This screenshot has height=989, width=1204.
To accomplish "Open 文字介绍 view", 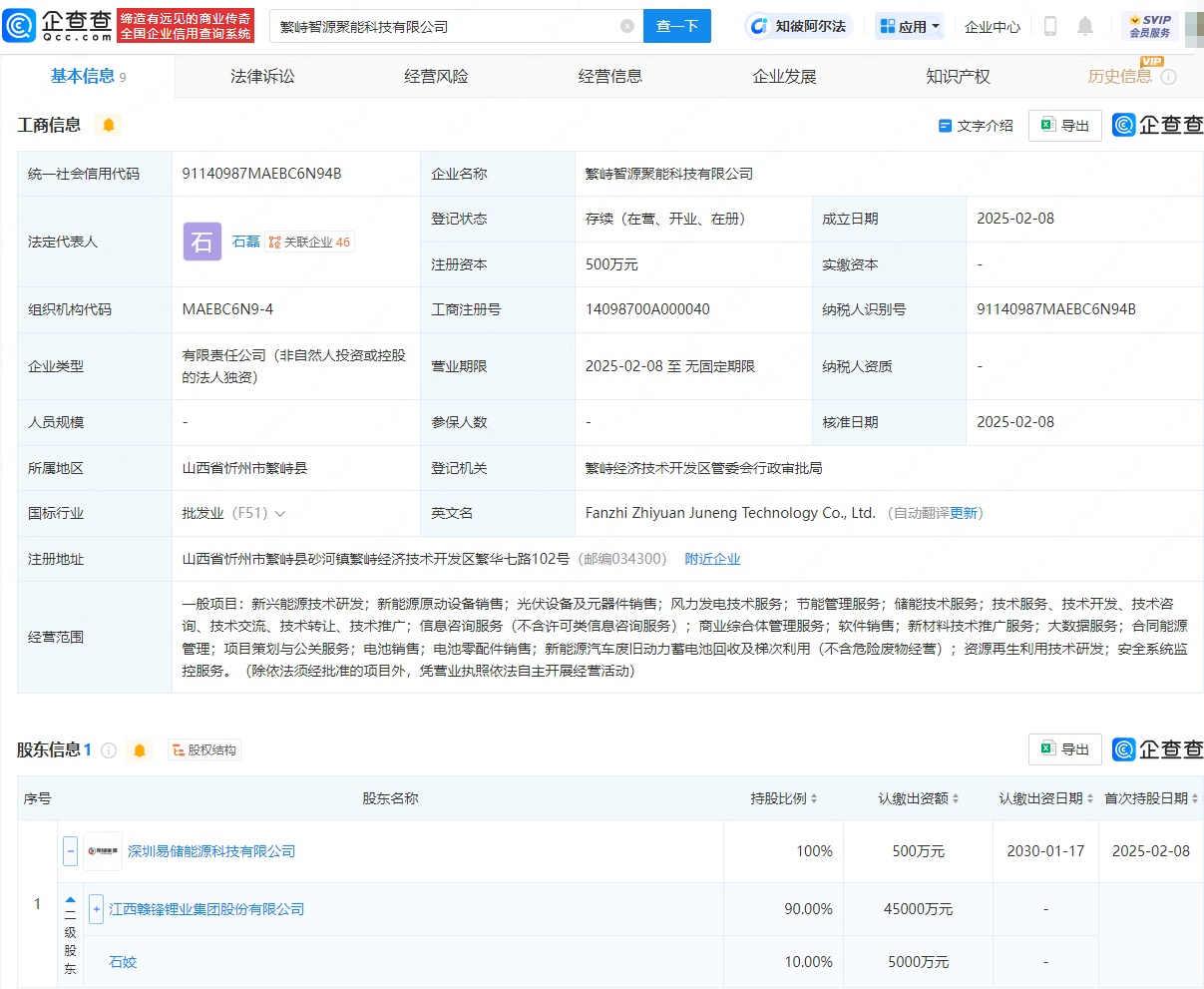I will click(x=976, y=126).
